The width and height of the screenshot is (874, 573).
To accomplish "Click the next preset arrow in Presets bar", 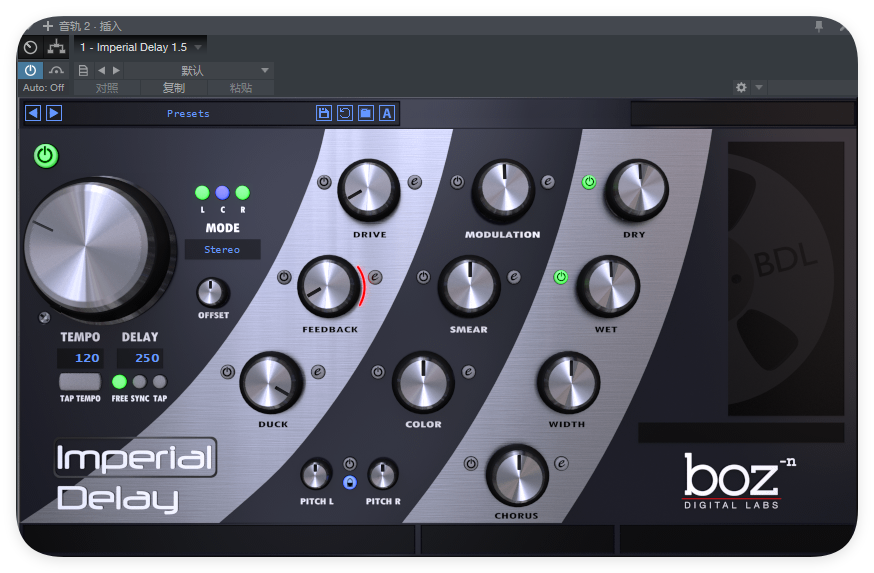I will [x=54, y=113].
